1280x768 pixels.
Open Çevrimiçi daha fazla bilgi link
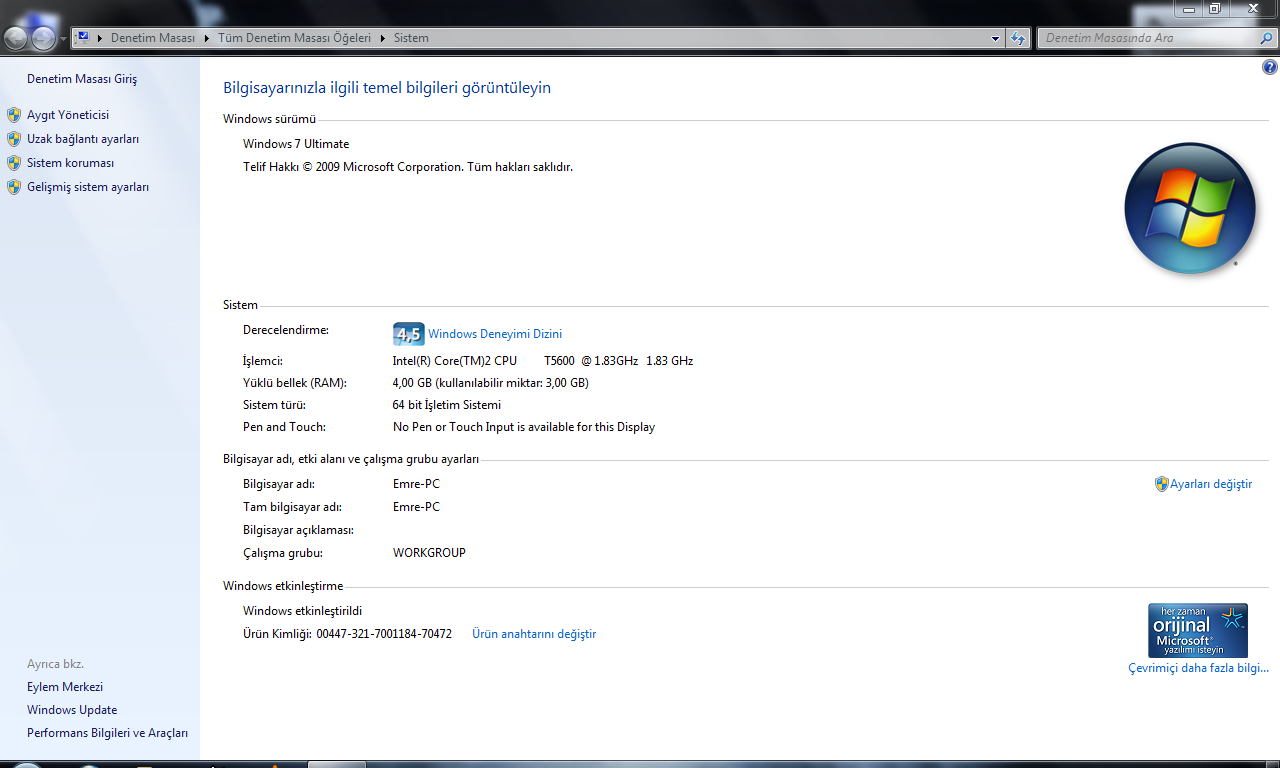tap(1198, 668)
